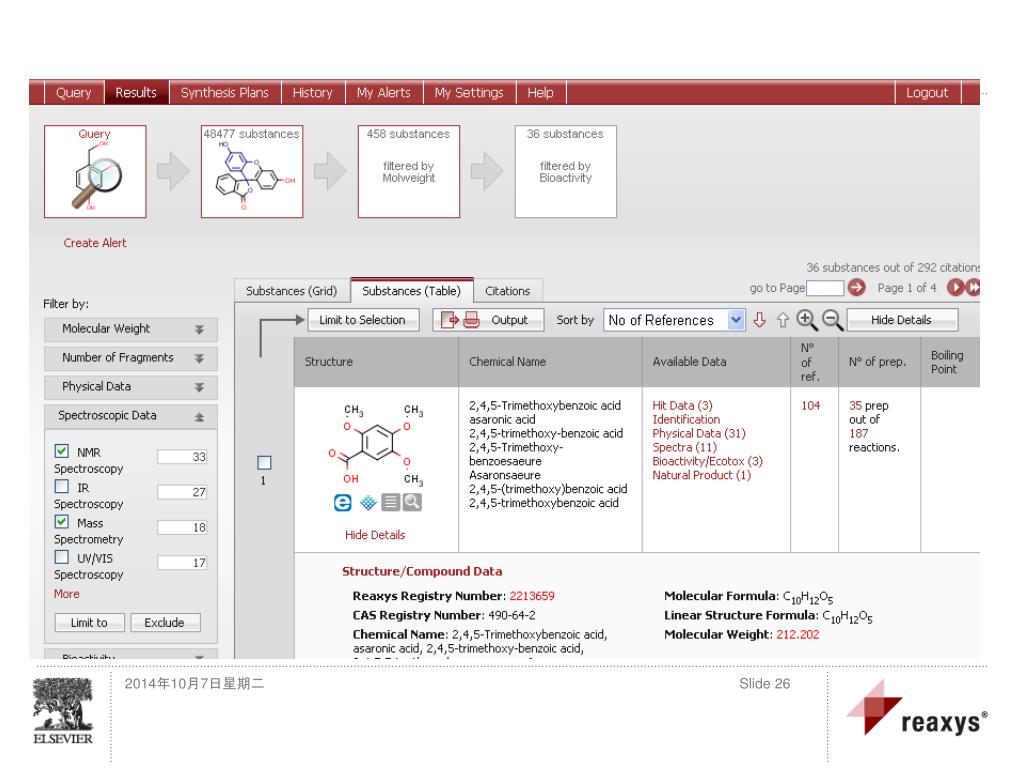Zoom out on structures
1024x768 pixels.
pyautogui.click(x=832, y=319)
